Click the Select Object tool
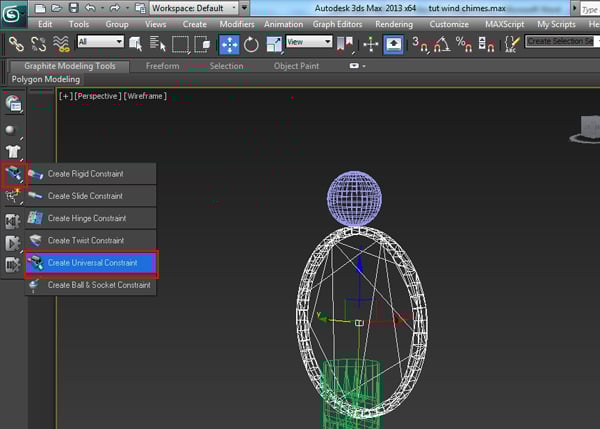This screenshot has height=429, width=600. point(135,44)
